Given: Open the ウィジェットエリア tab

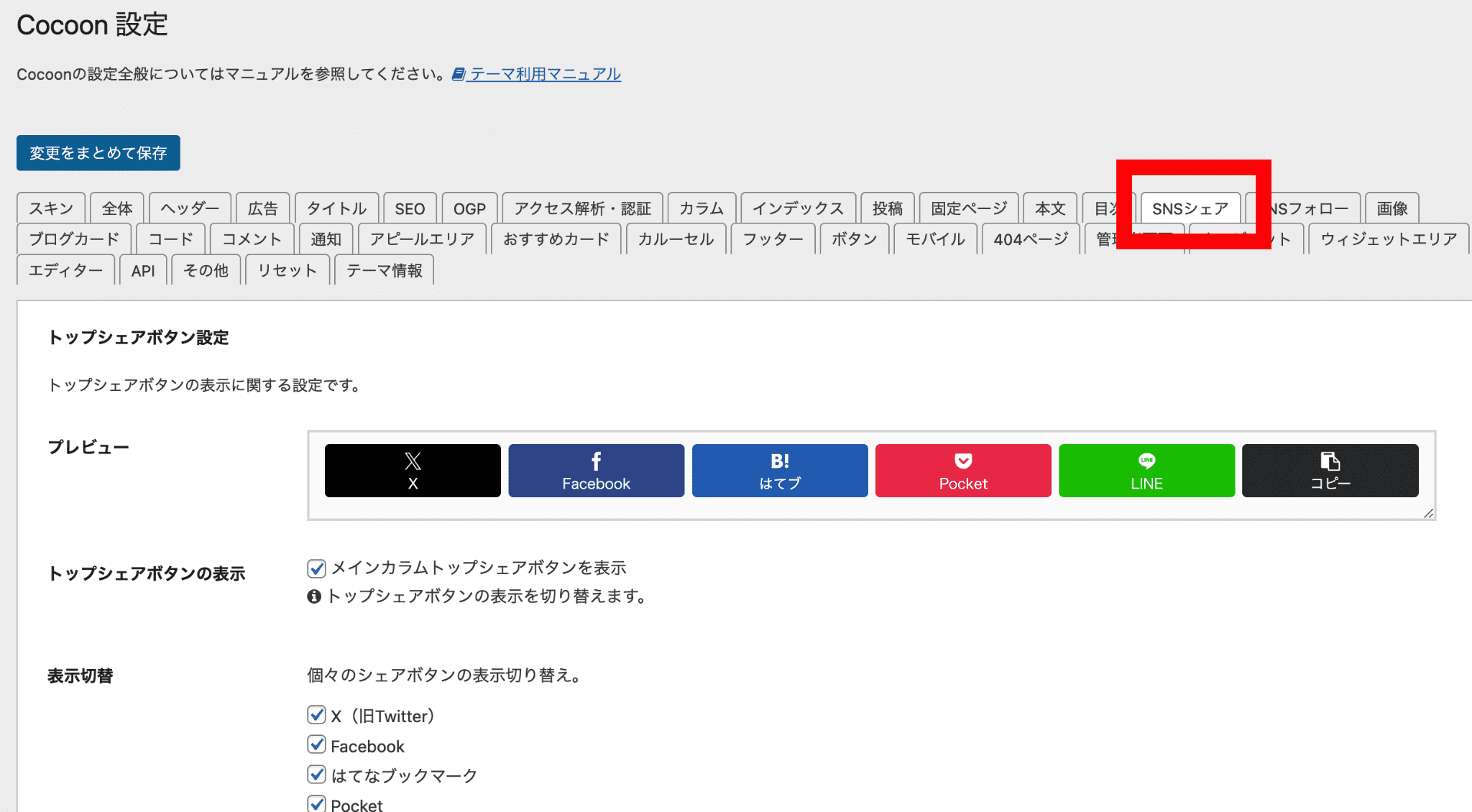Looking at the screenshot, I should 1389,239.
